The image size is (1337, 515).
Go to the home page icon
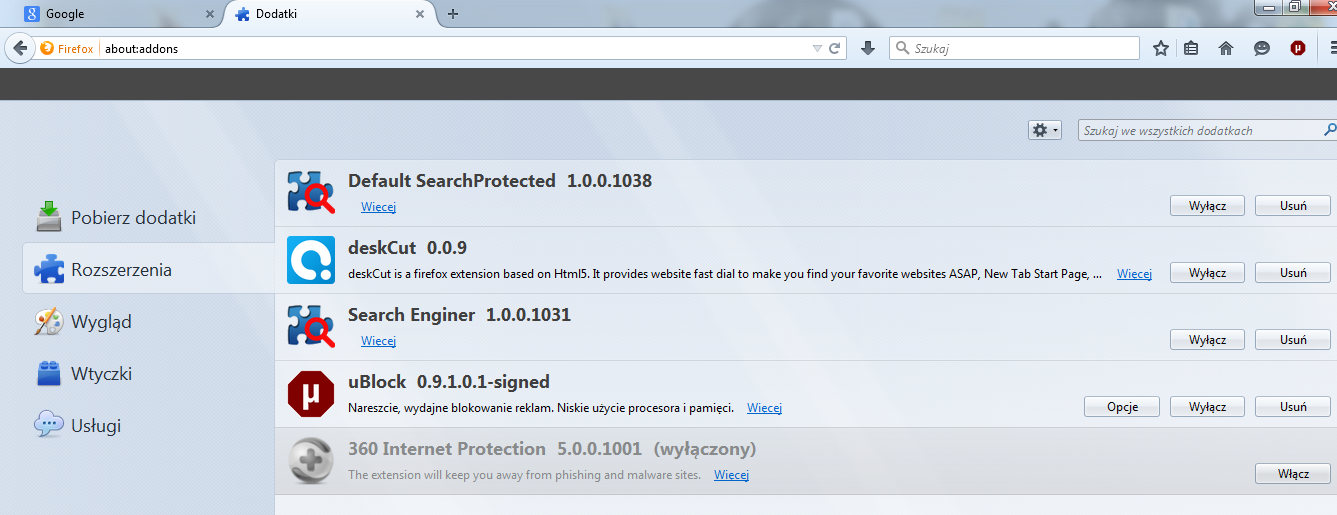1226,48
